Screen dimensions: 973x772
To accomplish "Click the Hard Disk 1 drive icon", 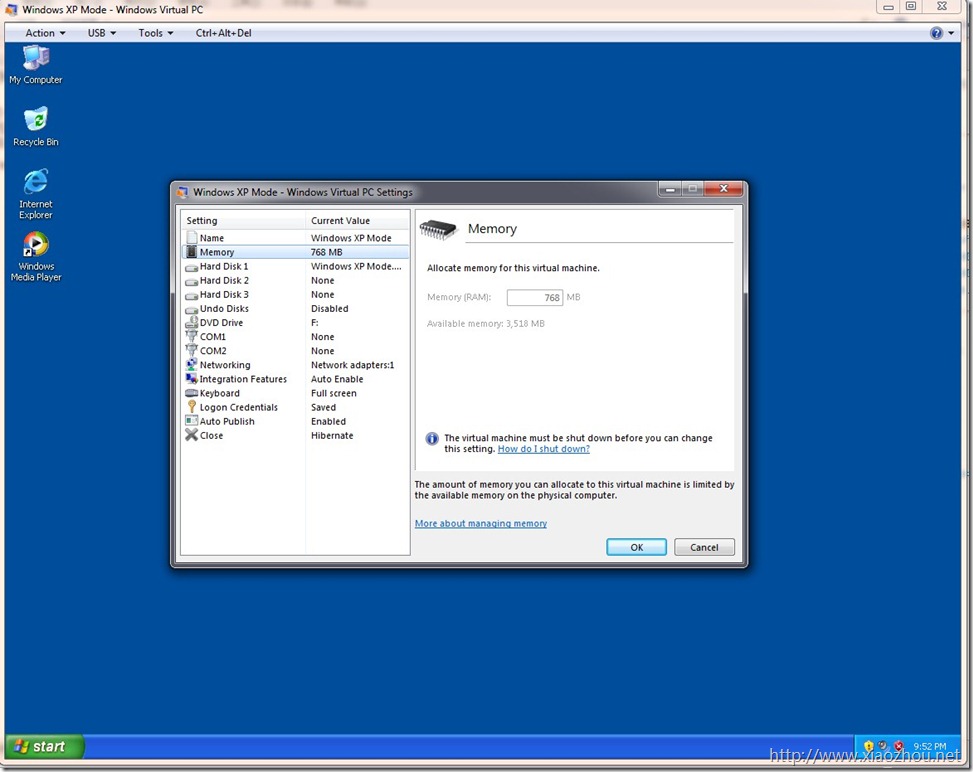I will (192, 267).
